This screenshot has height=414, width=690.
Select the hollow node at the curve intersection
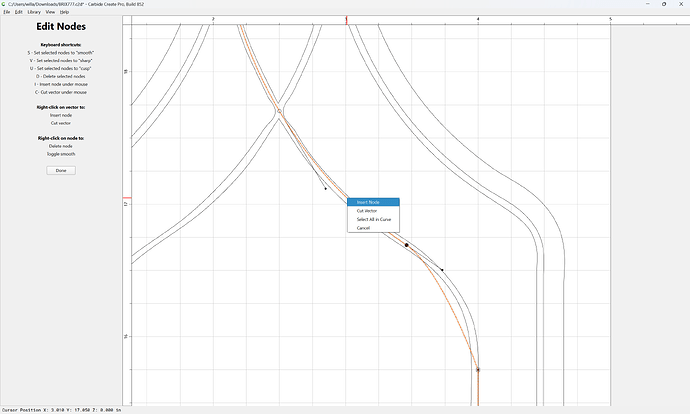(279, 111)
